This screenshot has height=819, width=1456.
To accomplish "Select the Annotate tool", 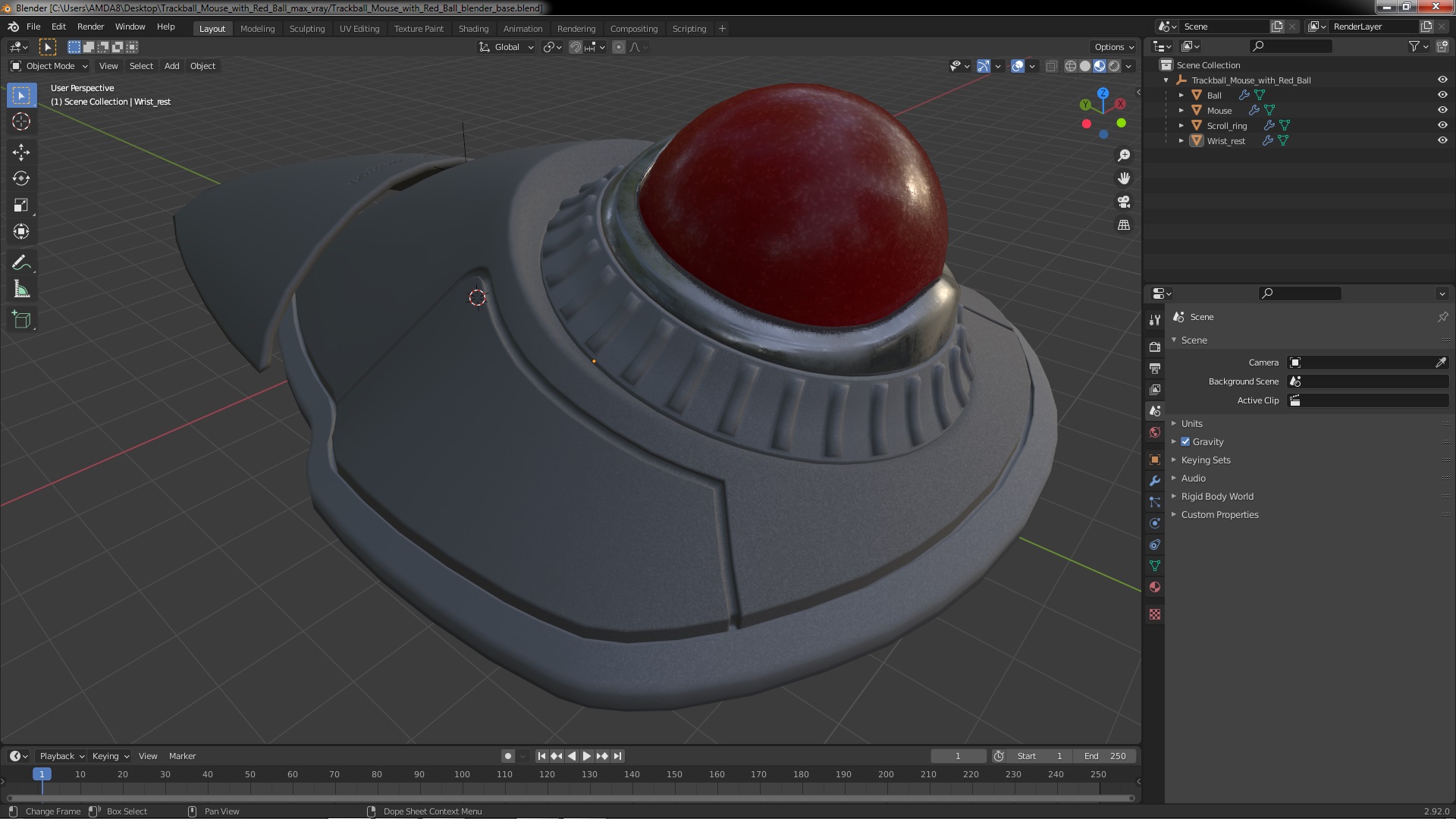I will click(21, 263).
